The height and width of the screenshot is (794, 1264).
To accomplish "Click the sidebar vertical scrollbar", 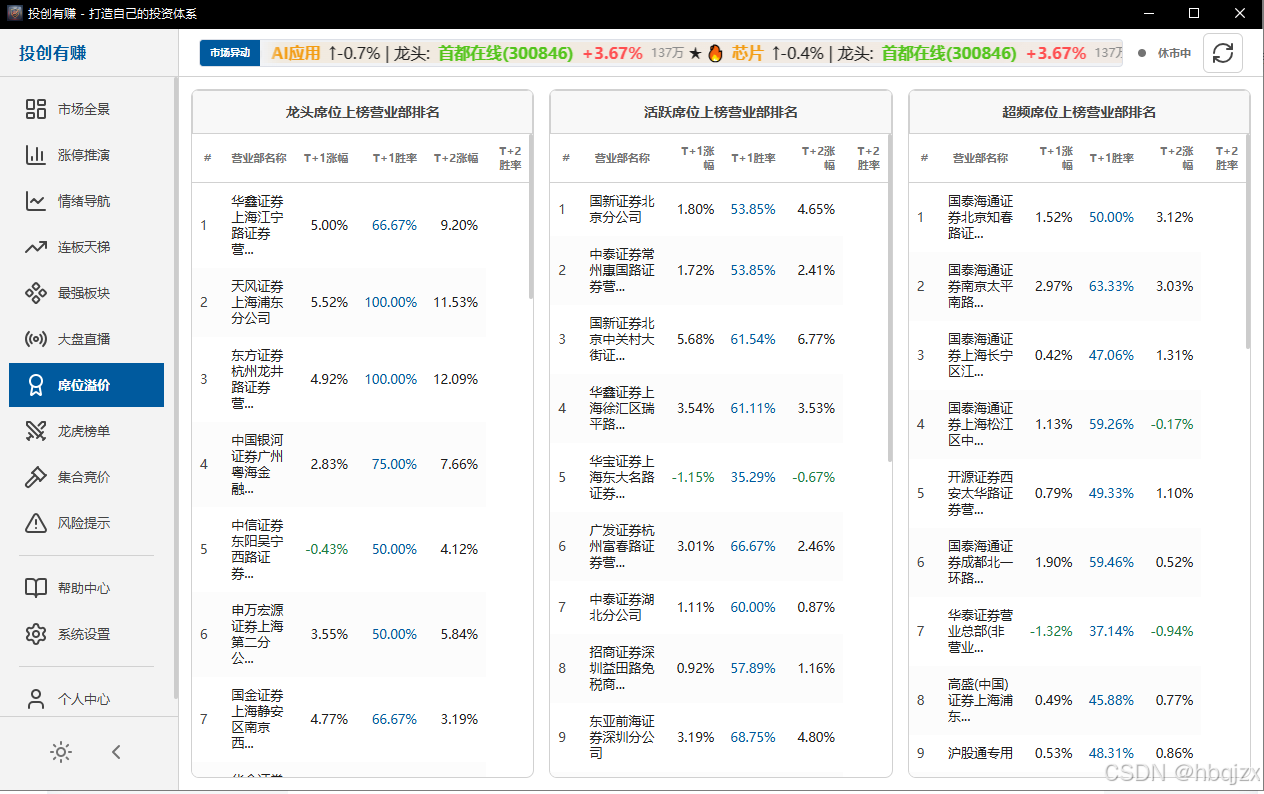I will click(x=177, y=387).
